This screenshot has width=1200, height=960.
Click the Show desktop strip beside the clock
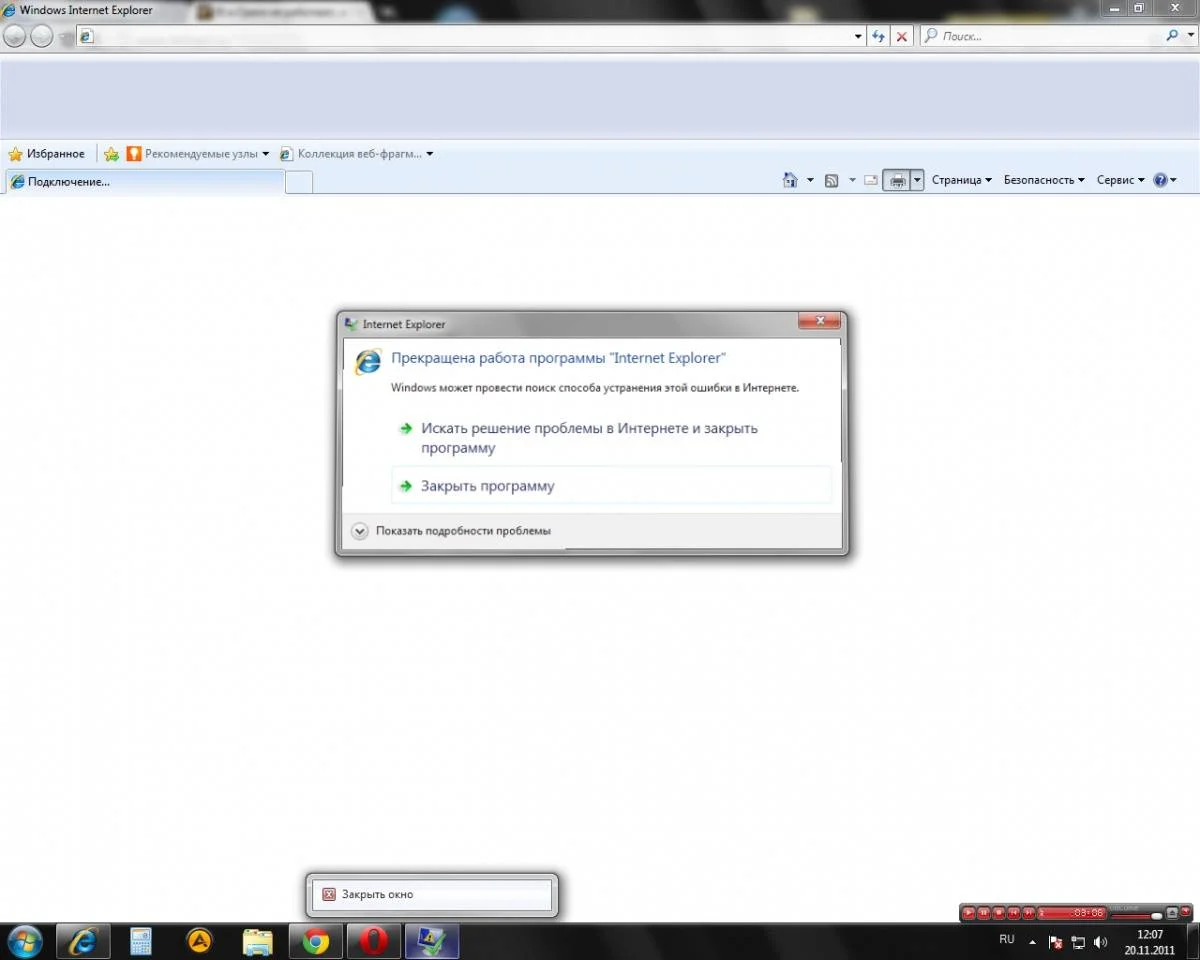(1192, 942)
